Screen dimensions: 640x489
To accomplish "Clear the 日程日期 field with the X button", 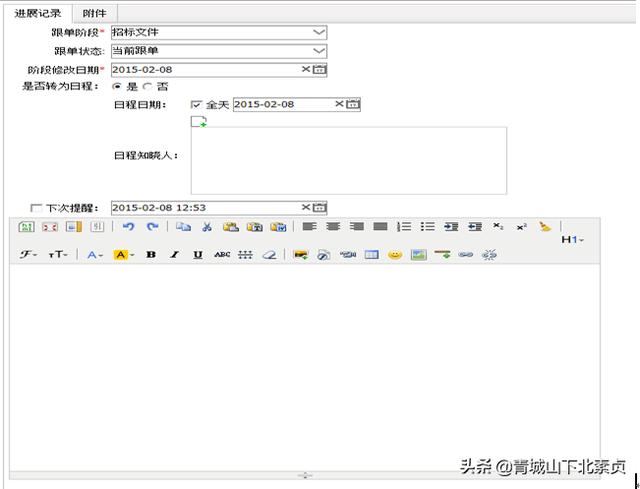I will click(339, 104).
